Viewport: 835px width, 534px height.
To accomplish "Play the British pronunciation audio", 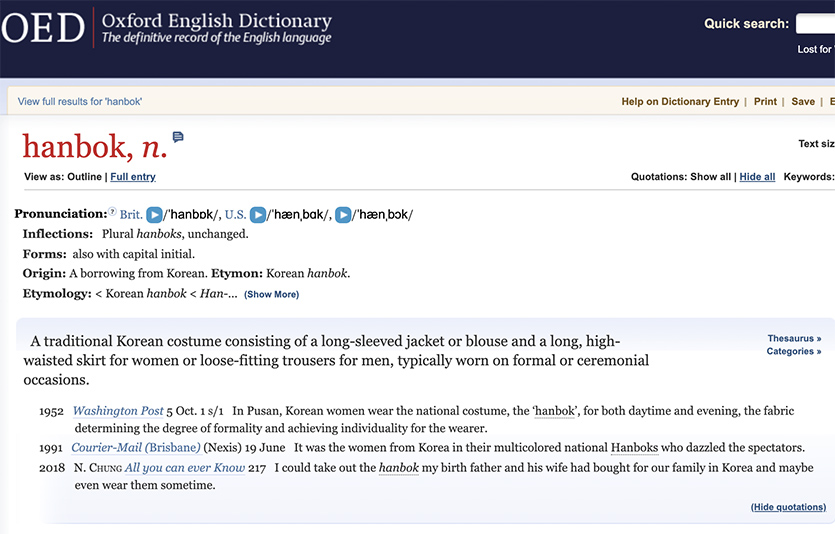I will pyautogui.click(x=154, y=215).
